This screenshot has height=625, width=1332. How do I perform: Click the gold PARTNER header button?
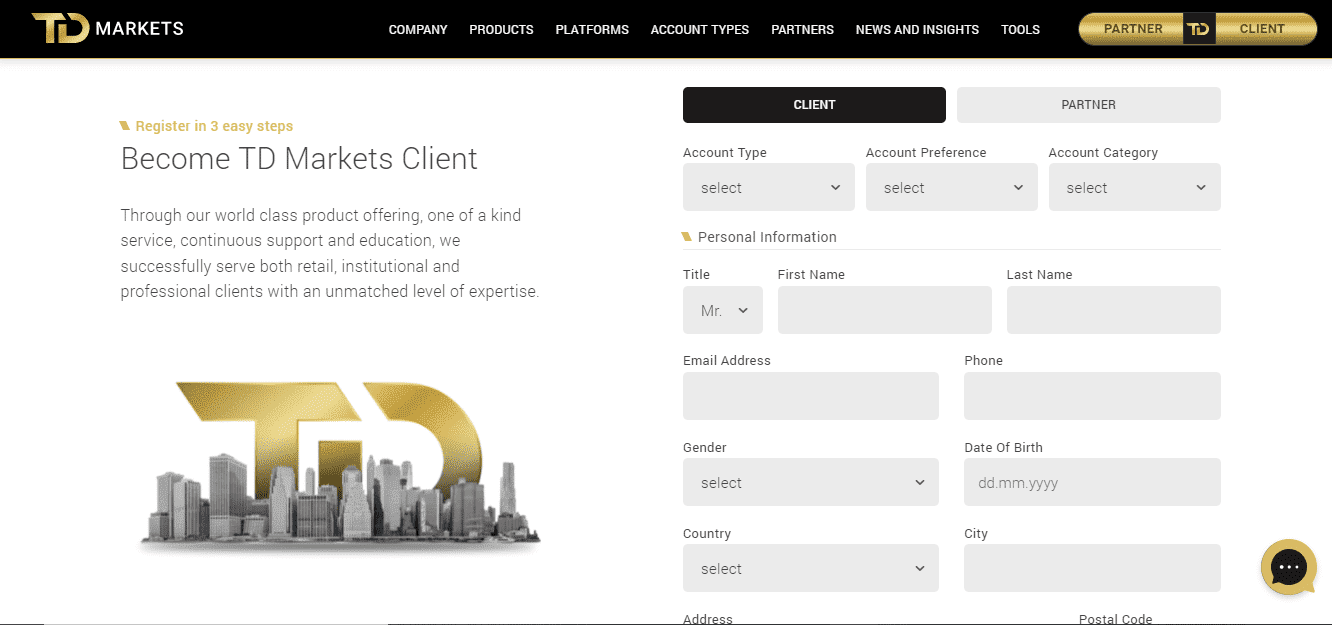[x=1133, y=29]
